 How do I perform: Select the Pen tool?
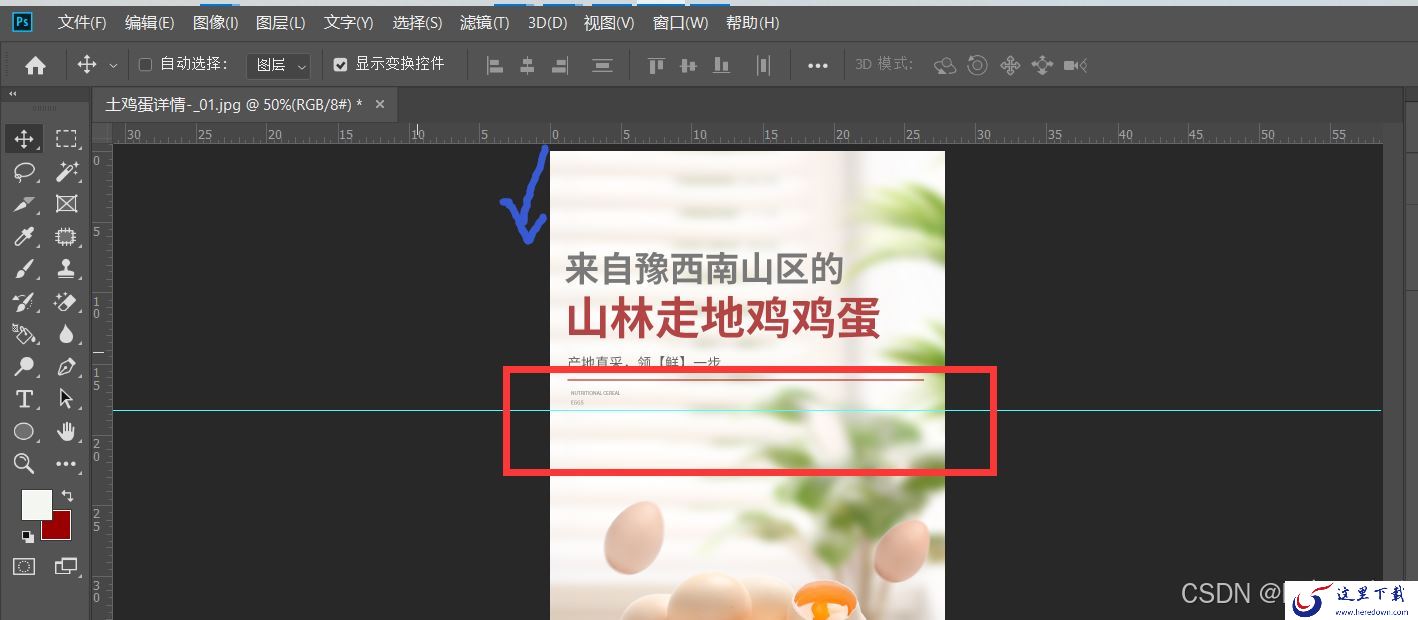(x=66, y=367)
